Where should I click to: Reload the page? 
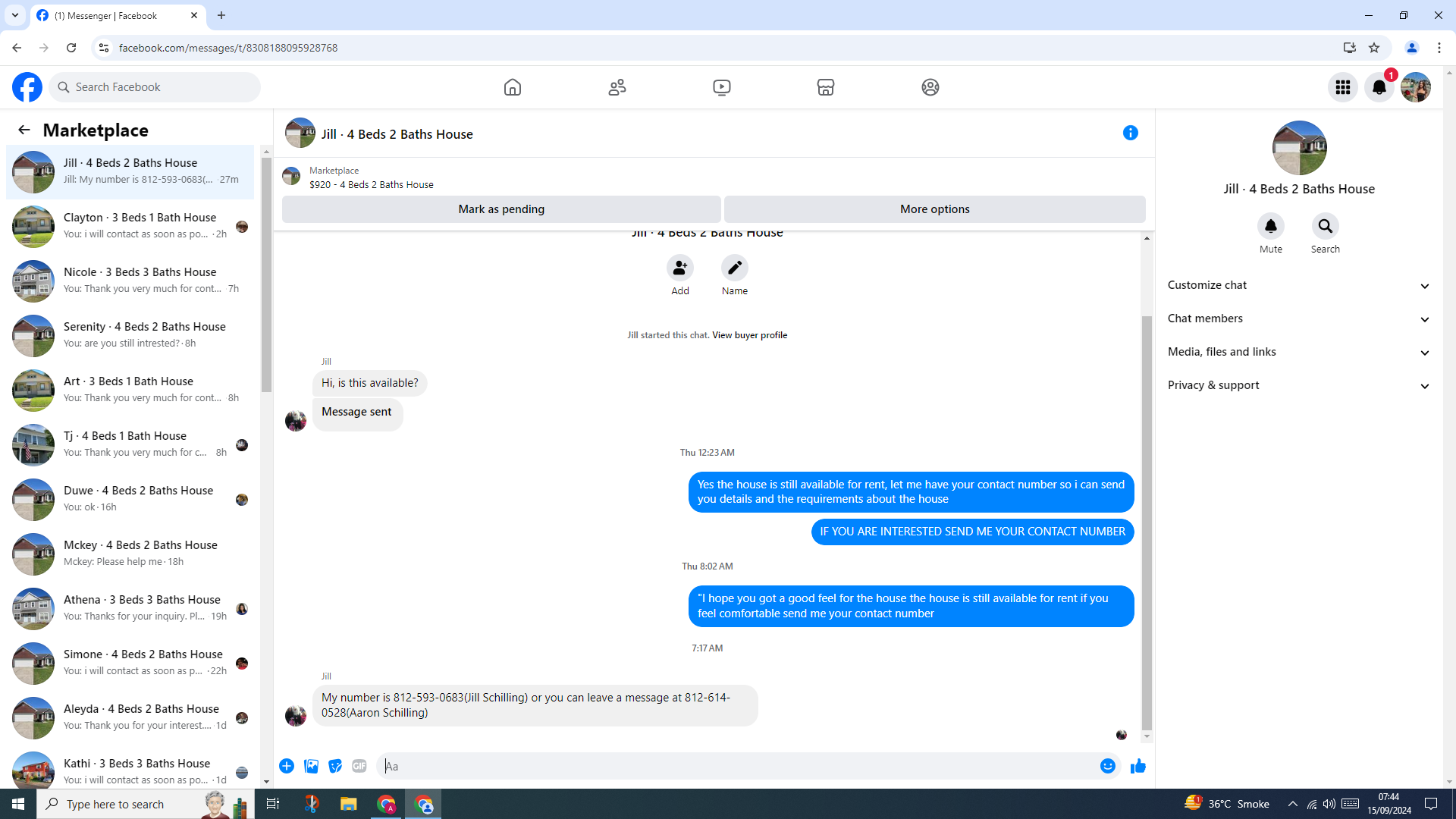click(71, 48)
